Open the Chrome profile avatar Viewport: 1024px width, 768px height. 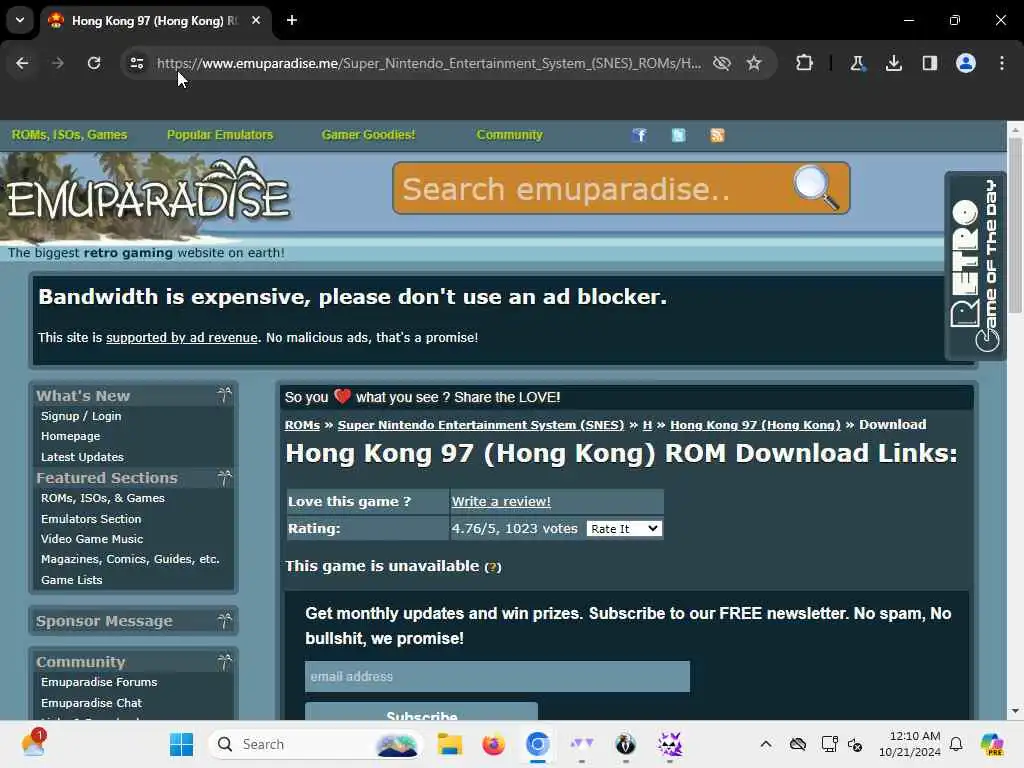966,63
